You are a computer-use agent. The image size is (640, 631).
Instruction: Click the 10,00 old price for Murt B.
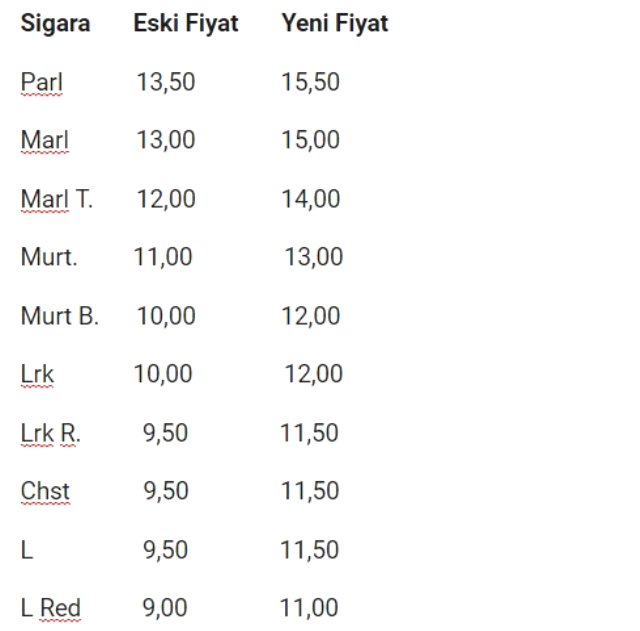(x=166, y=316)
